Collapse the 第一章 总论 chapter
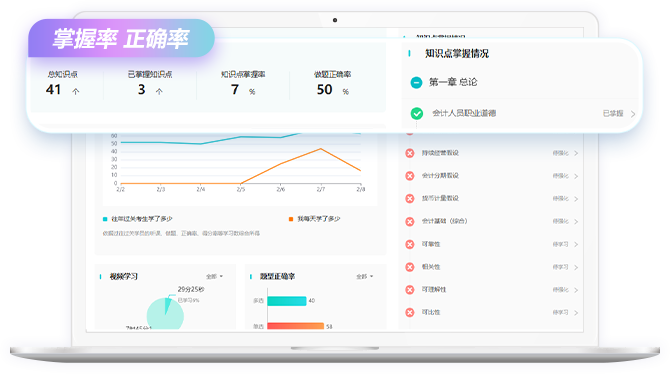The height and width of the screenshot is (374, 670). coord(416,82)
